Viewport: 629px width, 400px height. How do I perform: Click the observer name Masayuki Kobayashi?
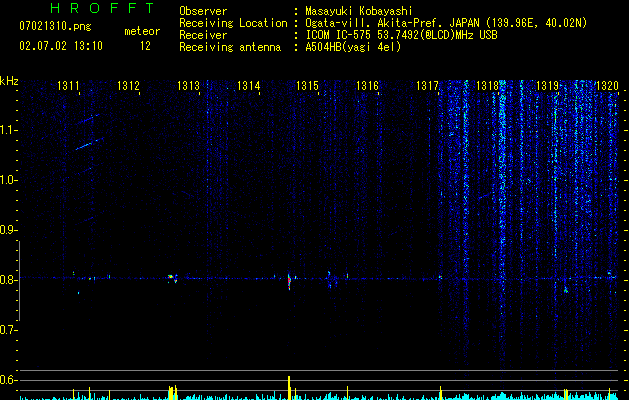tap(359, 11)
